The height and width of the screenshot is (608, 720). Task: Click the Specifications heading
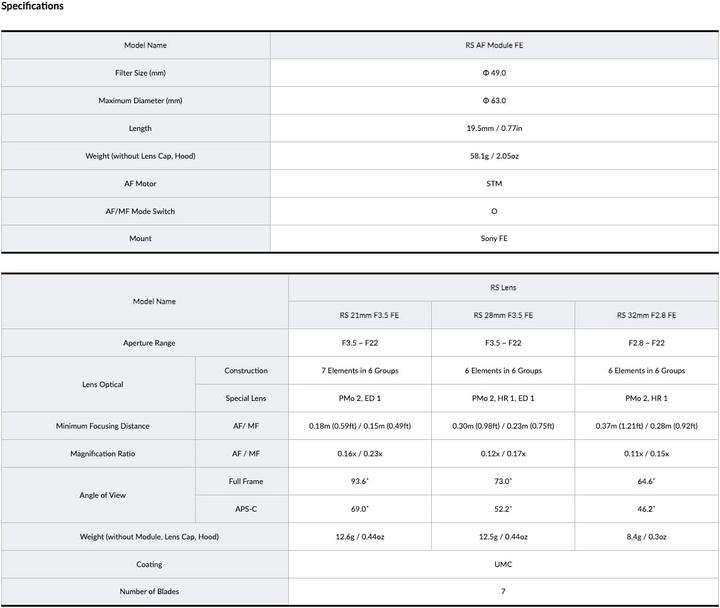[32, 7]
